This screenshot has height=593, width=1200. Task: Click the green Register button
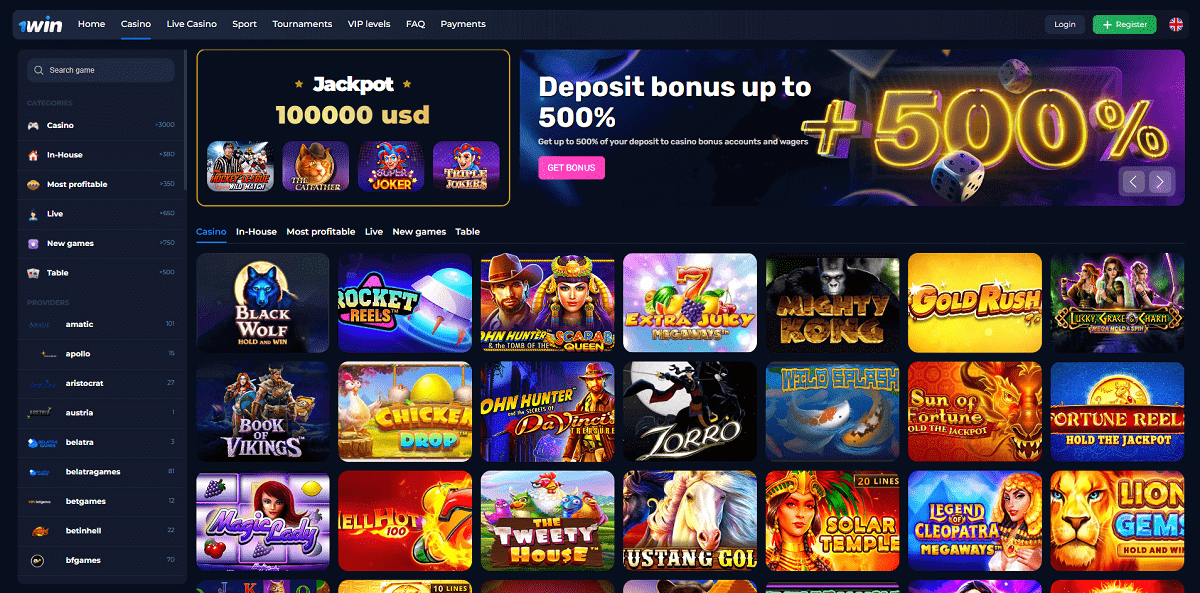tap(1124, 24)
